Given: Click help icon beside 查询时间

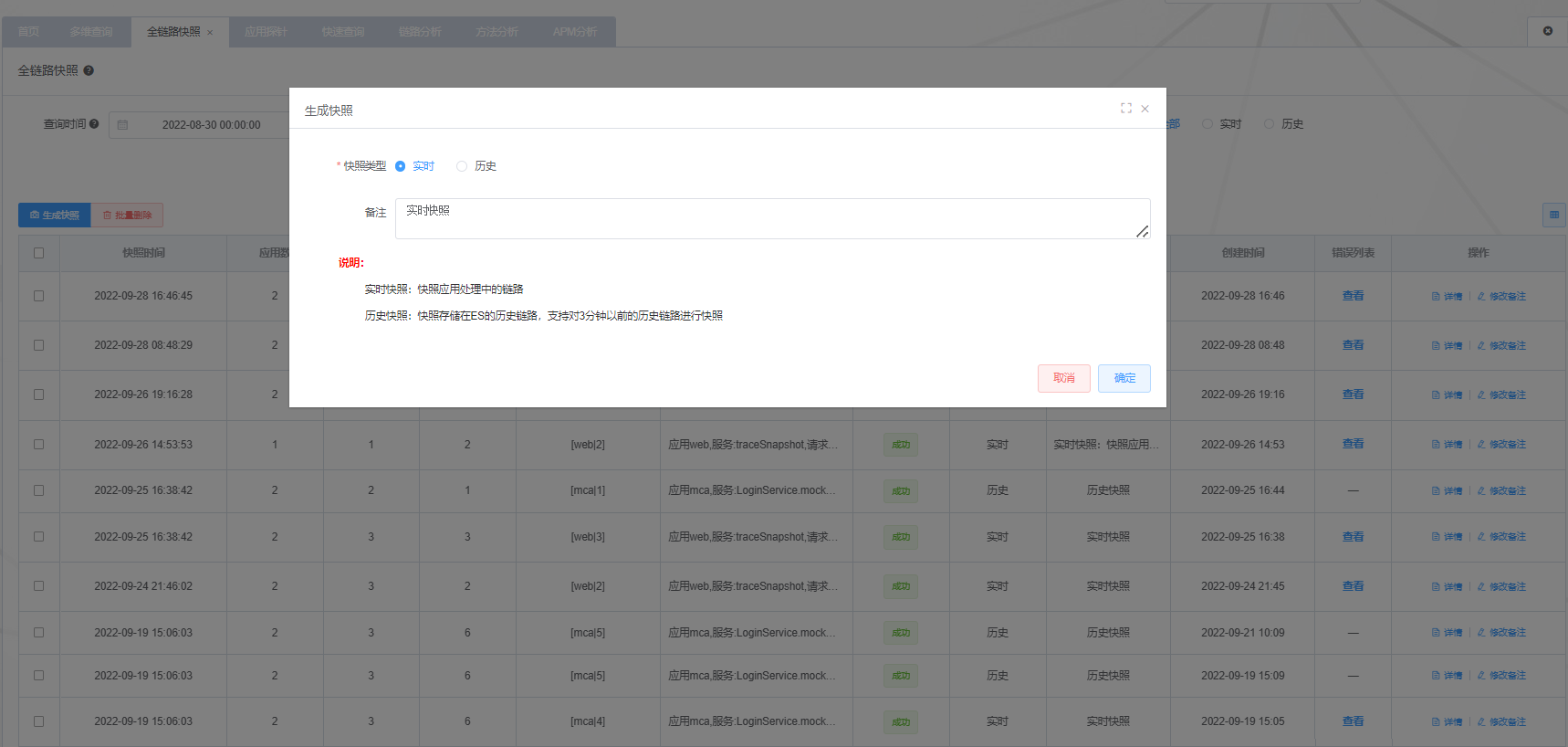Looking at the screenshot, I should coord(94,124).
